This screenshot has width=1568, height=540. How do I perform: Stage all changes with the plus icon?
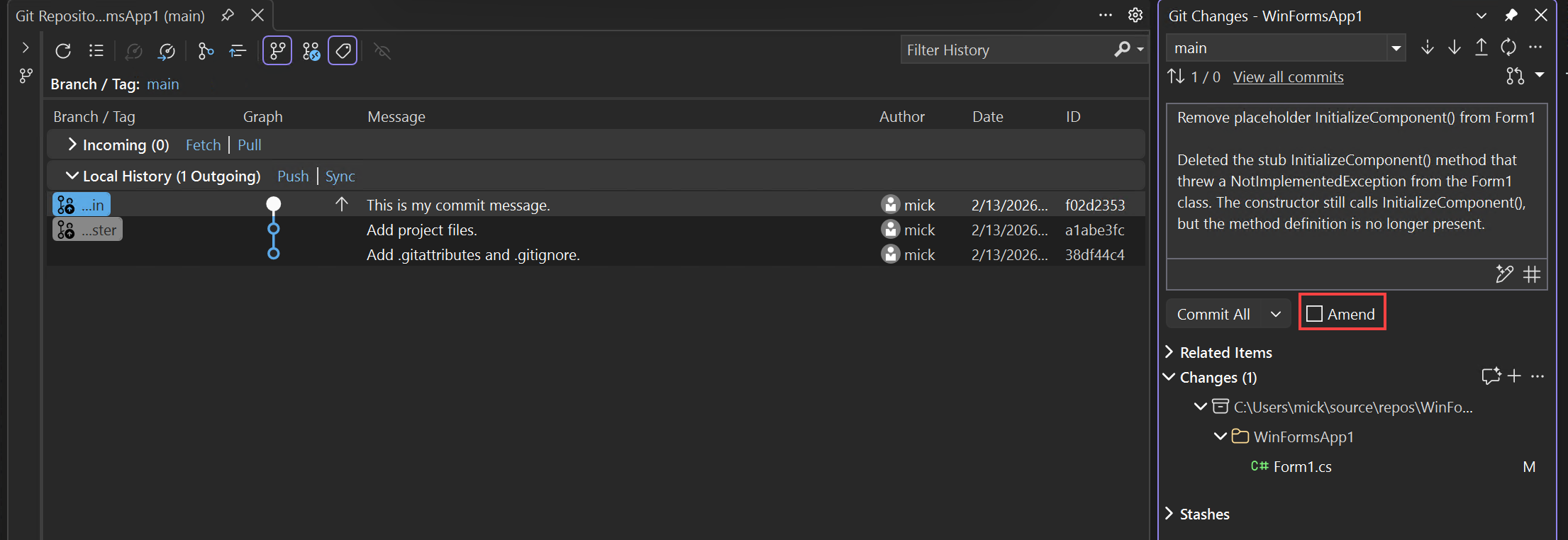point(1514,376)
